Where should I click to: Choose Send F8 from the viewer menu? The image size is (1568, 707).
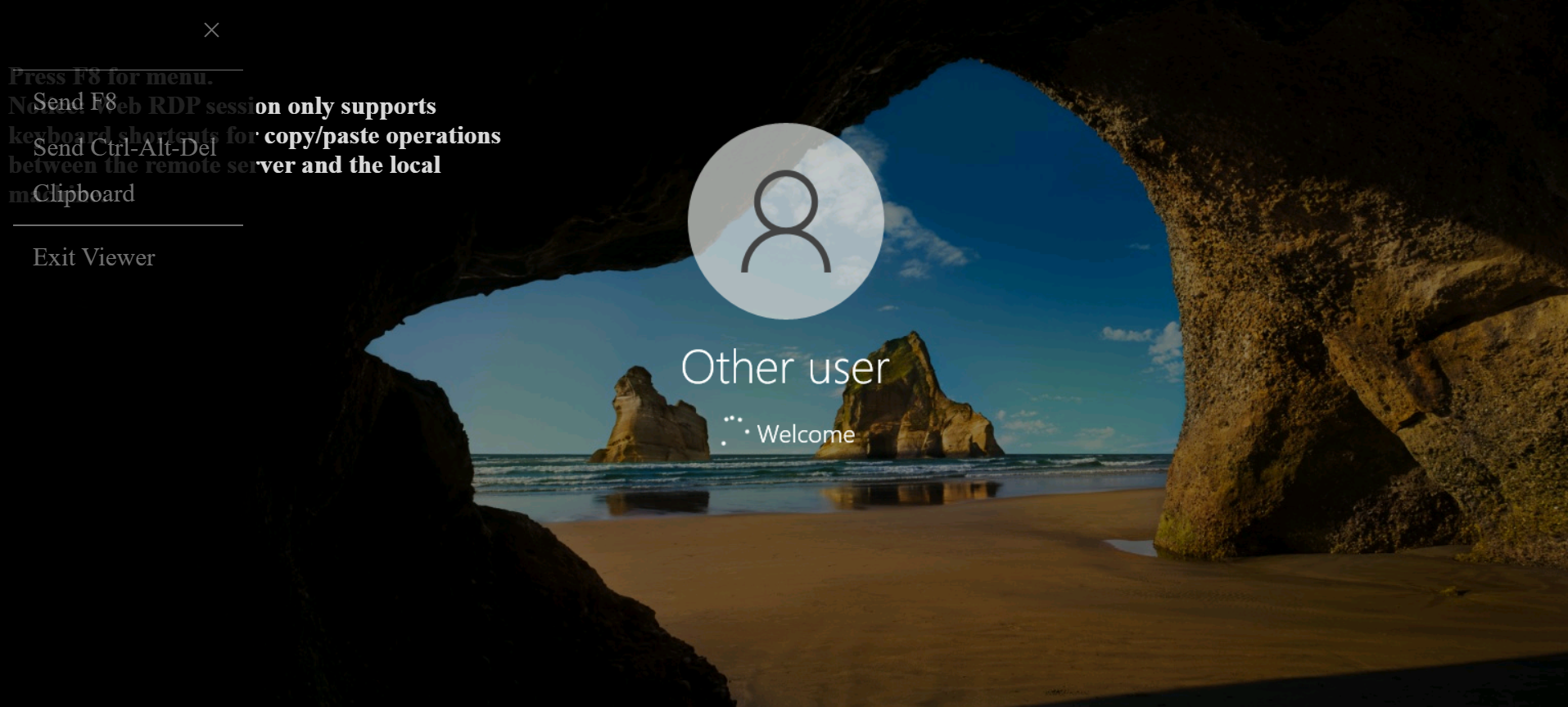pos(75,102)
